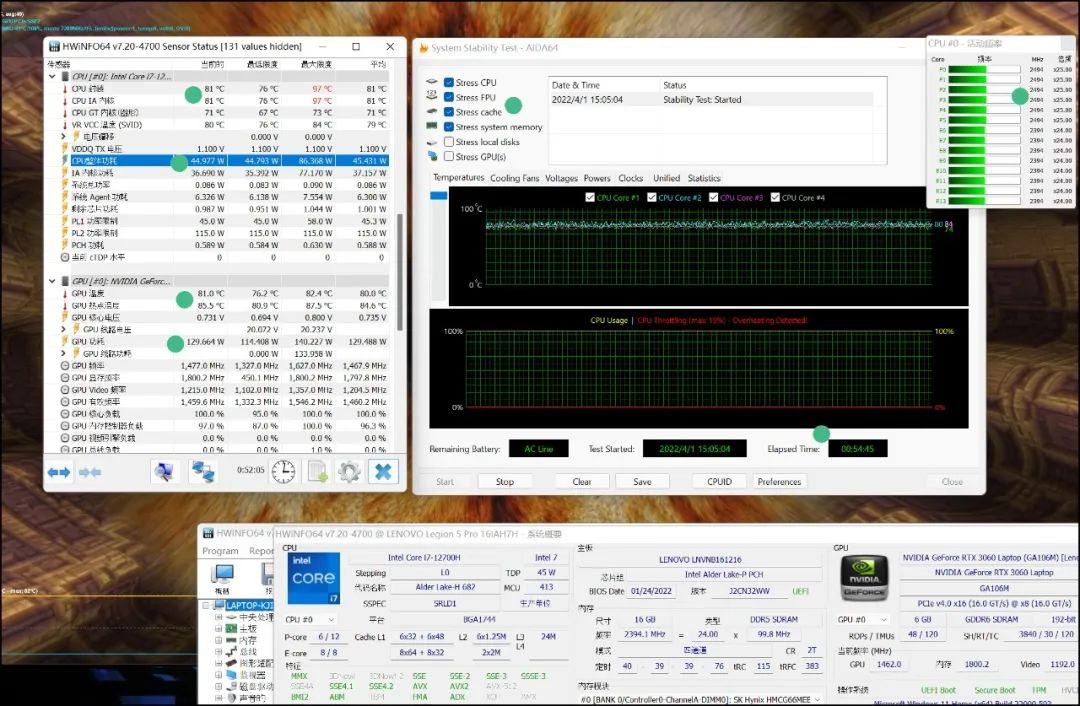Switch to the Cooling Fans tab
This screenshot has height=706, width=1080.
tap(515, 178)
